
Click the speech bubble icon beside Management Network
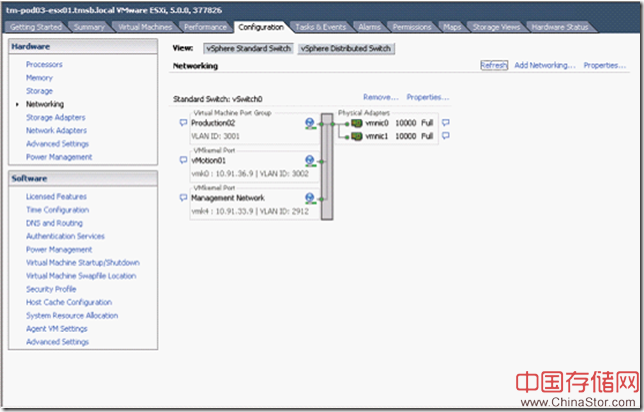pyautogui.click(x=183, y=198)
